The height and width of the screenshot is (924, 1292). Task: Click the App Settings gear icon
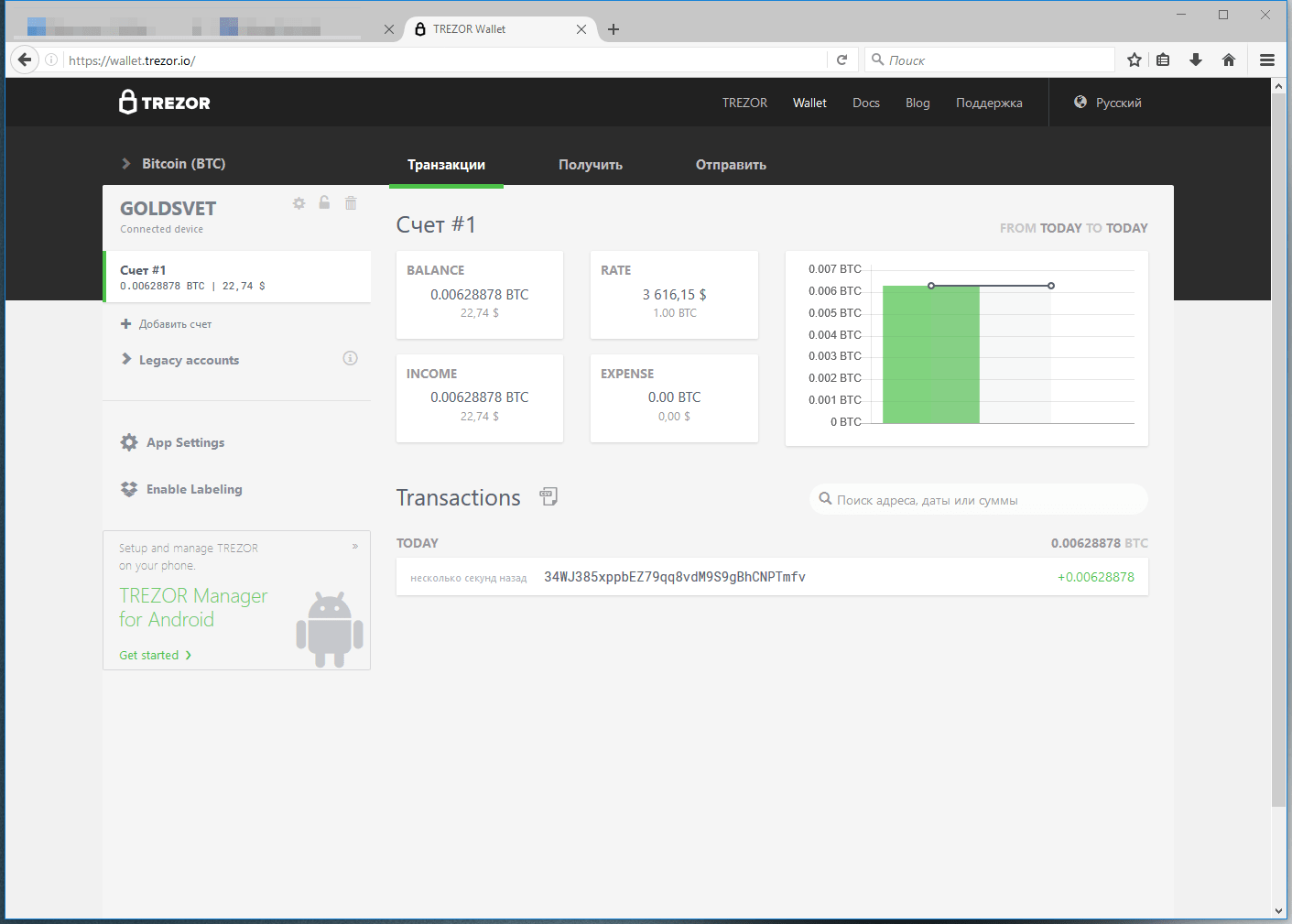tap(129, 442)
